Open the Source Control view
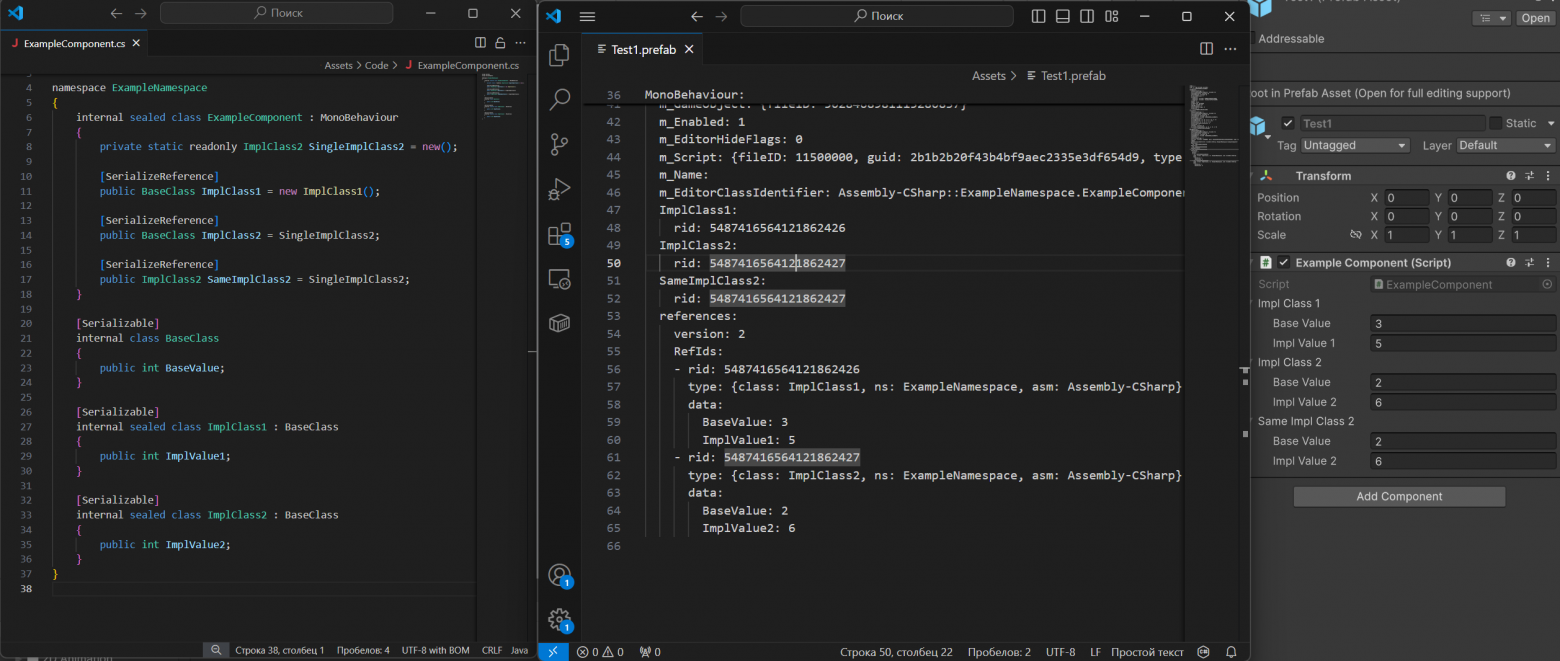The image size is (1560, 661). click(x=559, y=144)
